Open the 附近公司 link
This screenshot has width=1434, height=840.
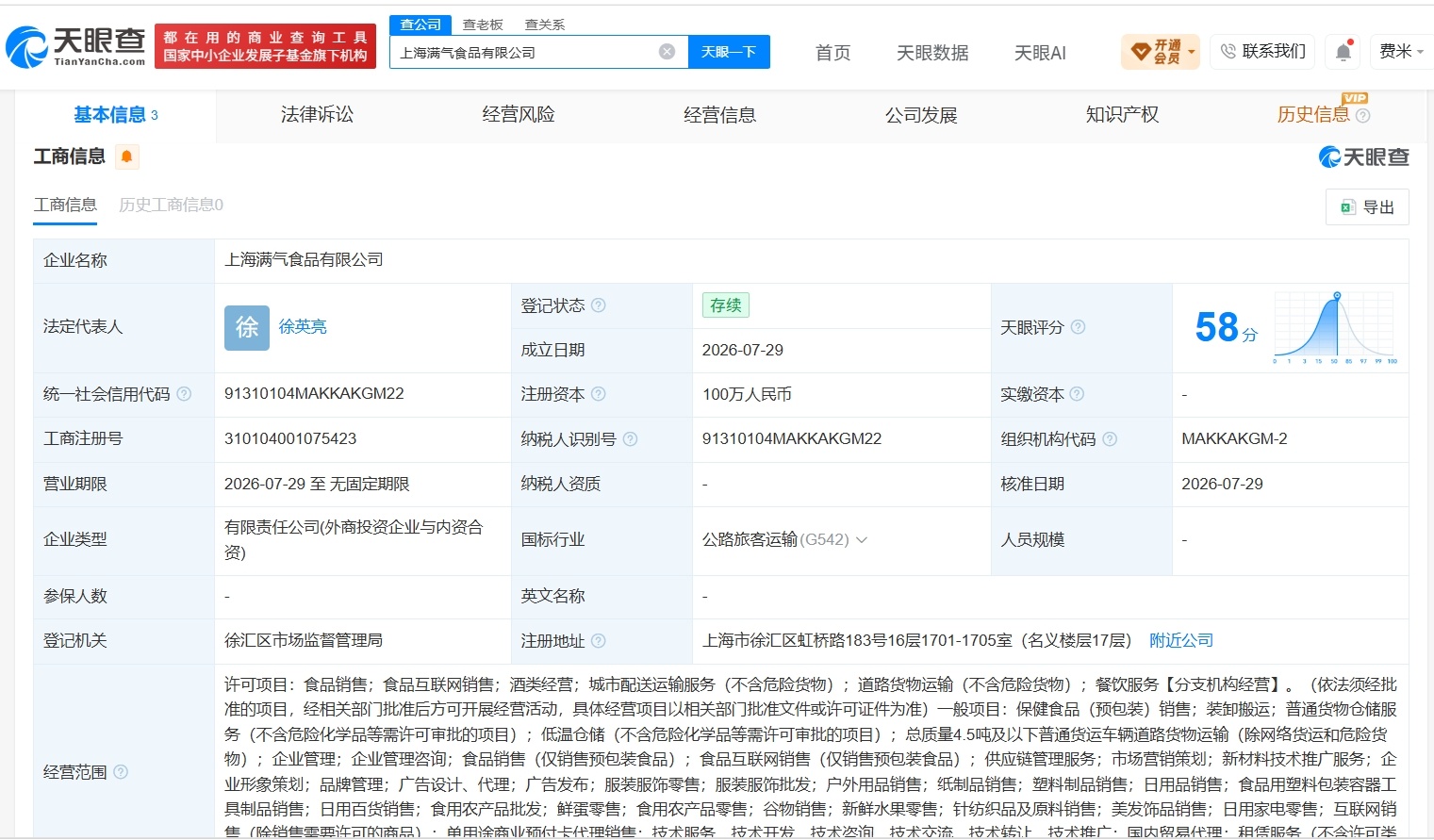(1181, 641)
